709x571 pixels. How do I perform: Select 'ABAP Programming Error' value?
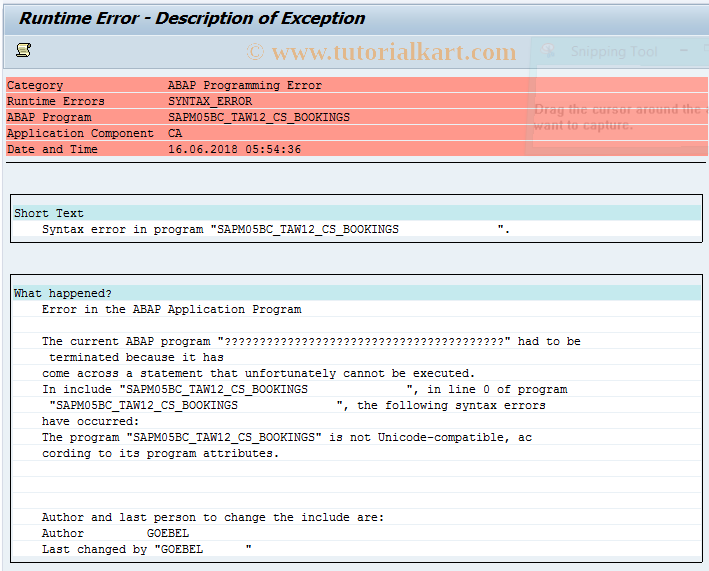click(x=245, y=85)
